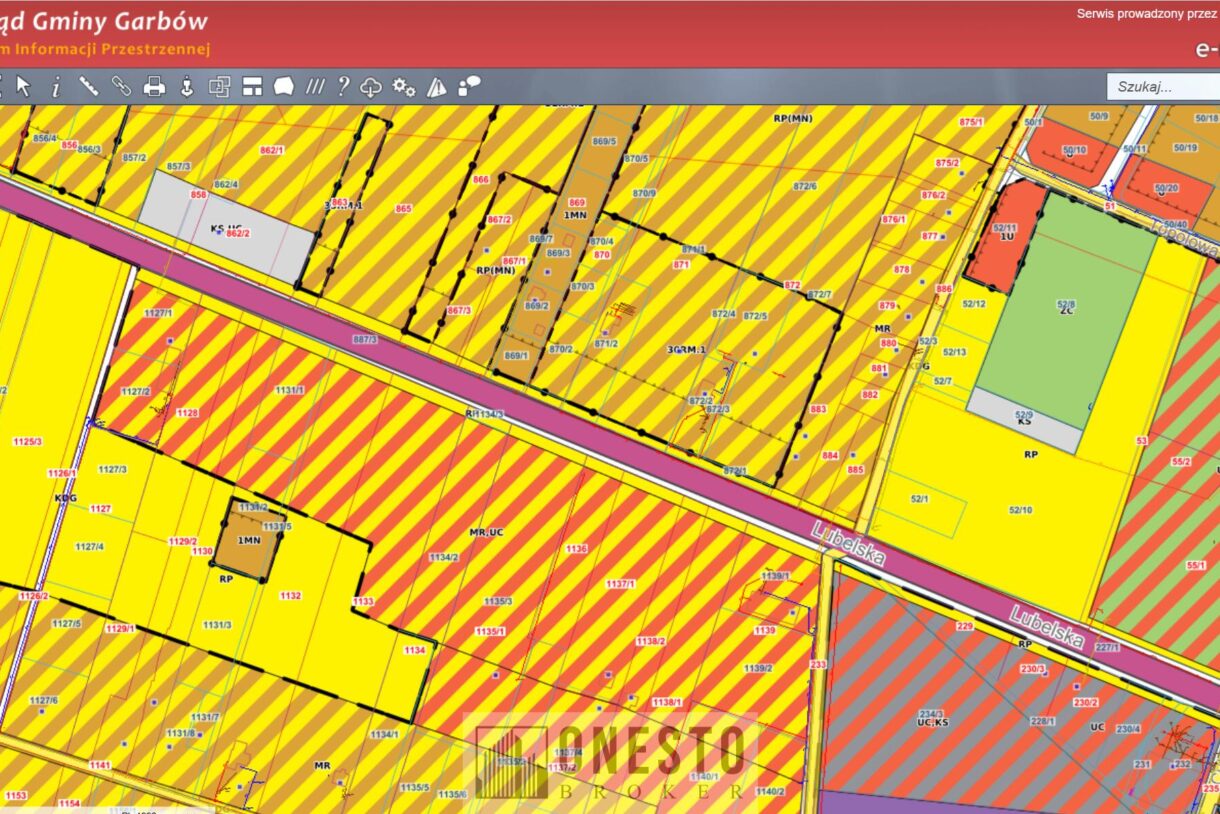
Task: Click parcel 1132 on the map
Action: tap(290, 596)
